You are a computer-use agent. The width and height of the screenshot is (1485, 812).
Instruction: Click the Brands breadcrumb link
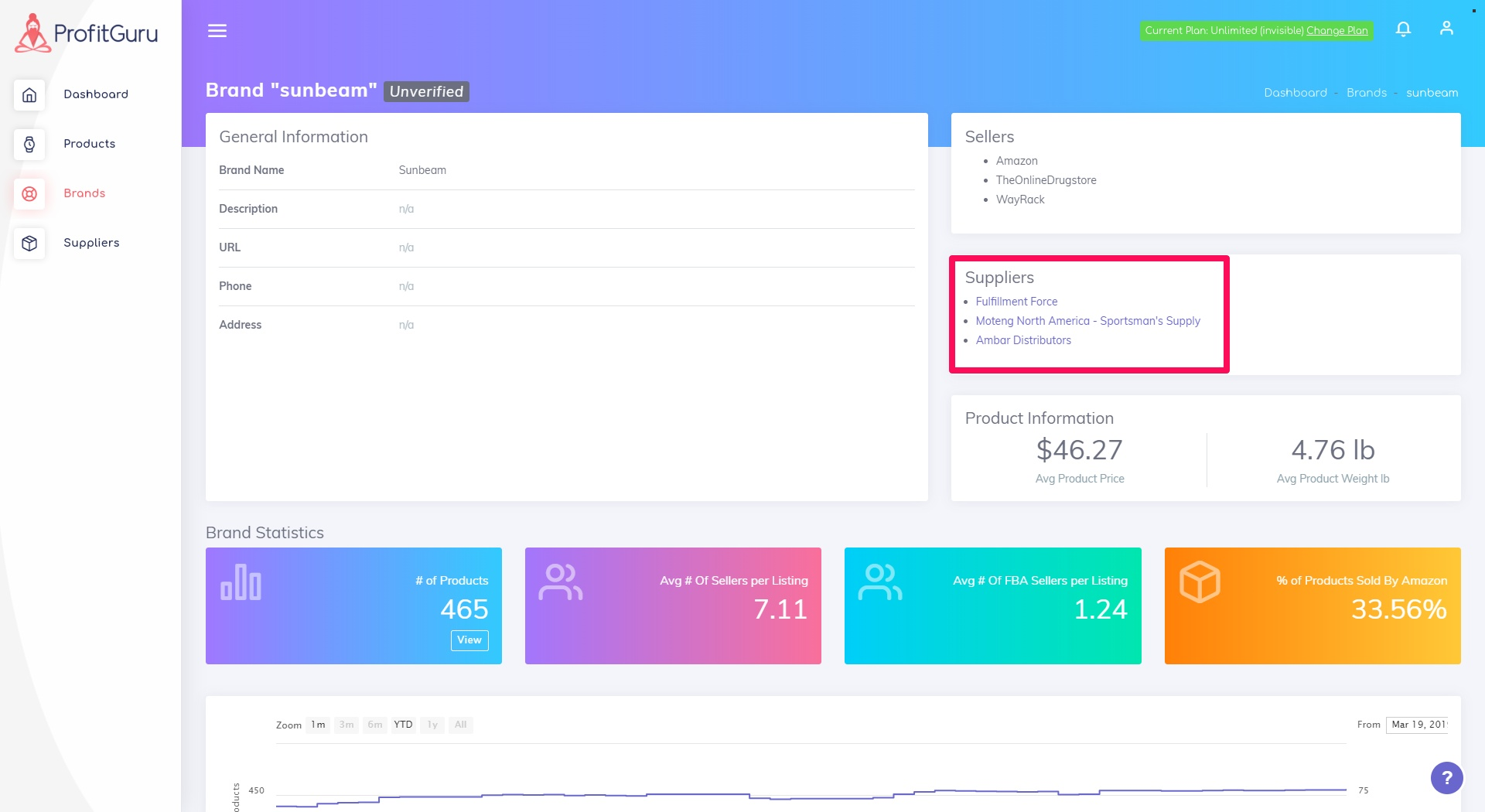click(x=1366, y=93)
